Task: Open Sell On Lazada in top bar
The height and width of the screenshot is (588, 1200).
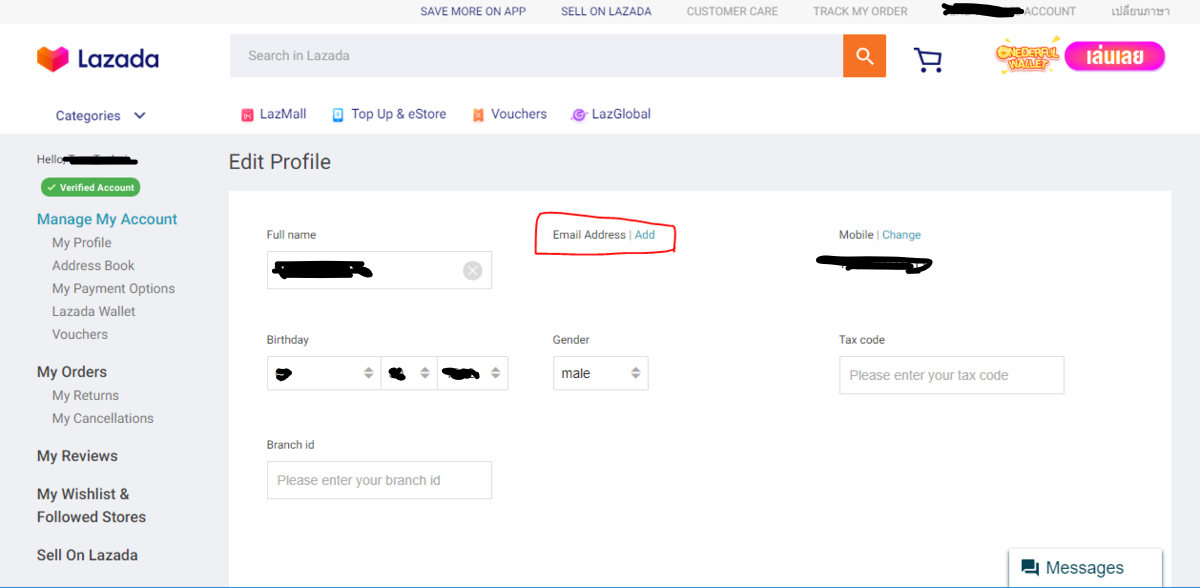Action: coord(606,12)
